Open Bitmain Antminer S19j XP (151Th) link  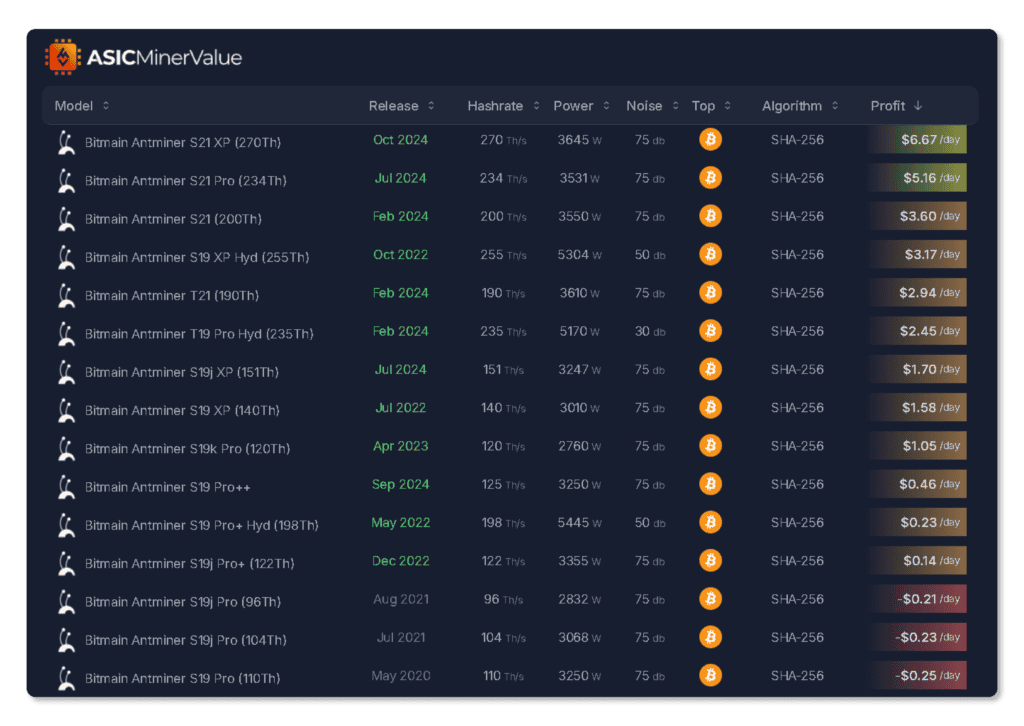[x=182, y=372]
